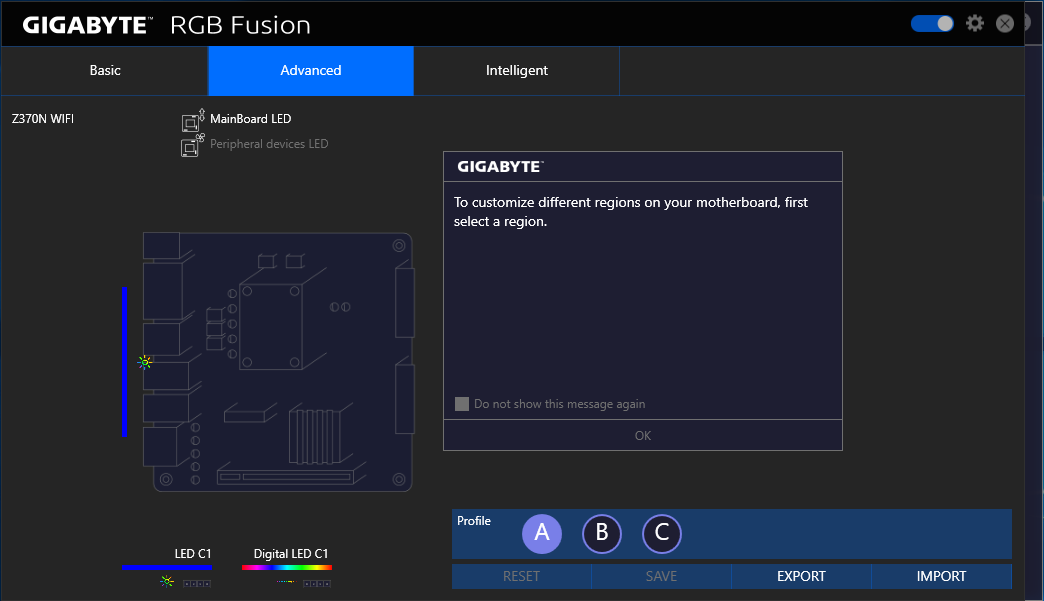Click the RESET button

521,576
